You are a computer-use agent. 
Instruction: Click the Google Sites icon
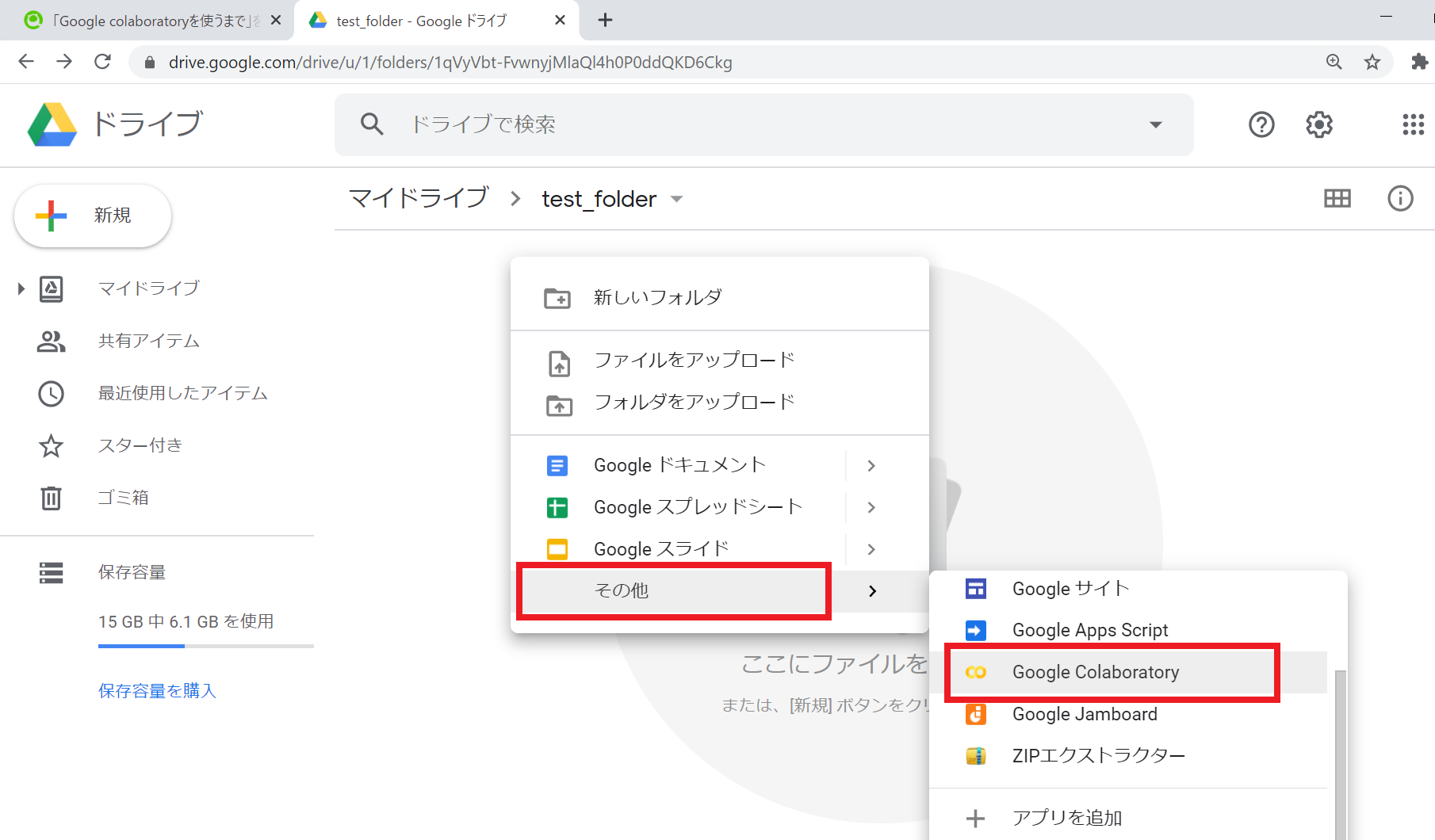click(976, 589)
